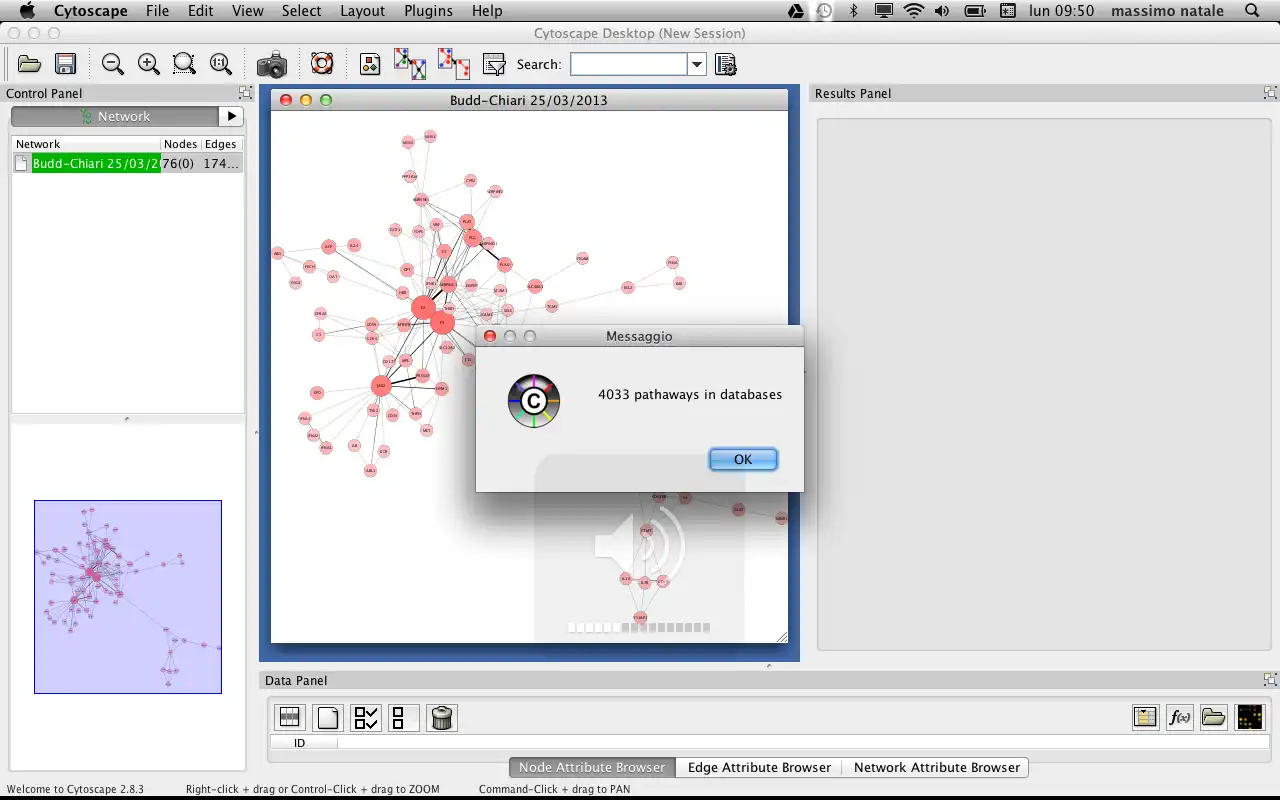Click the network overview thumbnail in Control Panel

point(128,597)
